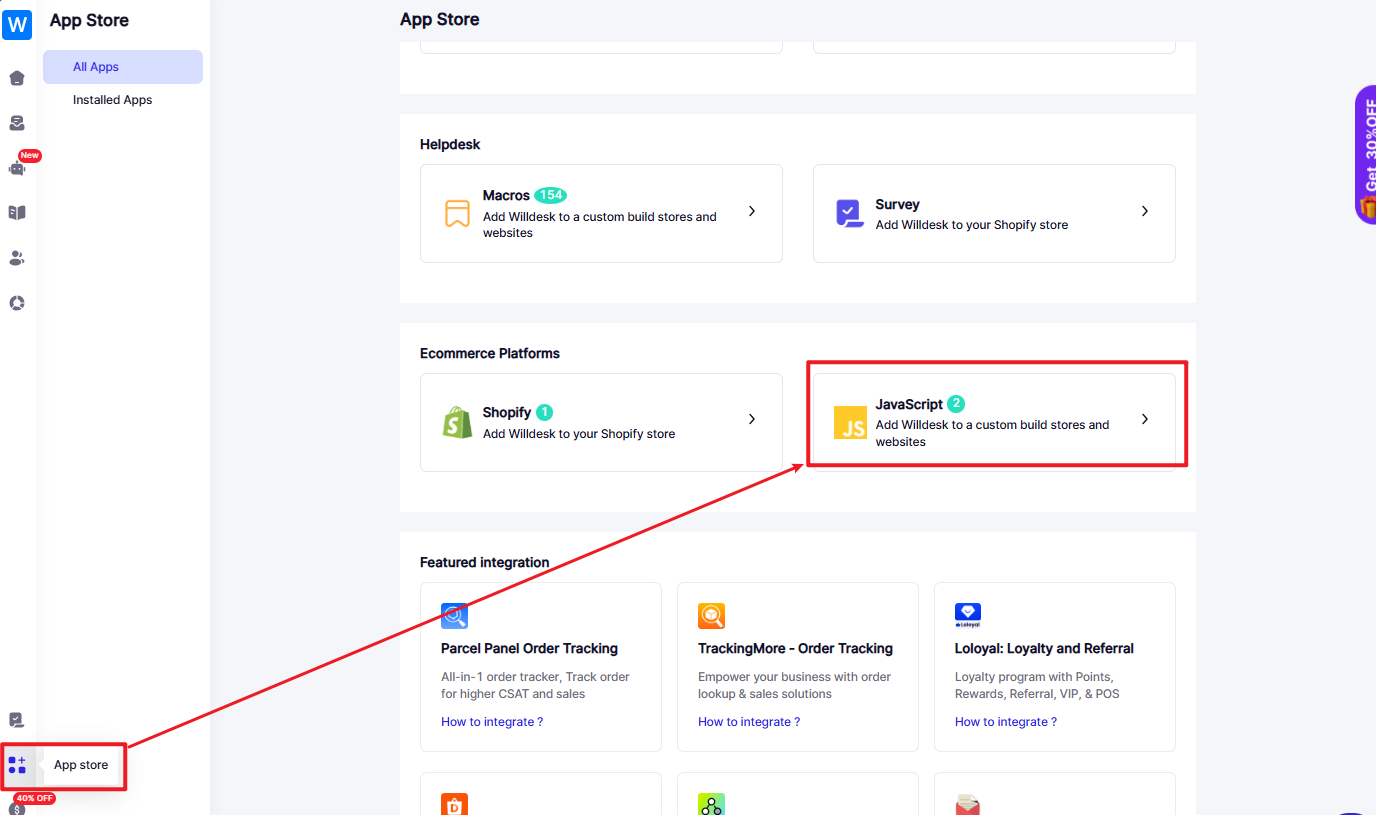Screen dimensions: 1376x815
Task: Click the App store tooltip label
Action: pos(81,765)
